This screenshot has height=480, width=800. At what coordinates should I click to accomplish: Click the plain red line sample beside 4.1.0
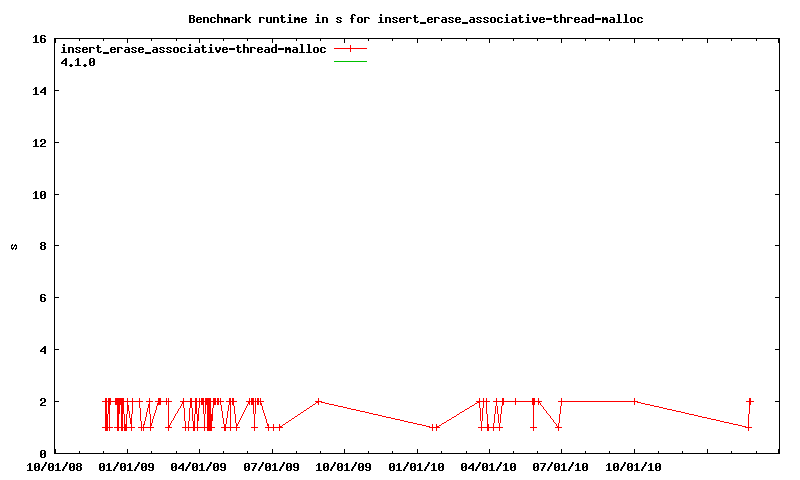pos(351,62)
